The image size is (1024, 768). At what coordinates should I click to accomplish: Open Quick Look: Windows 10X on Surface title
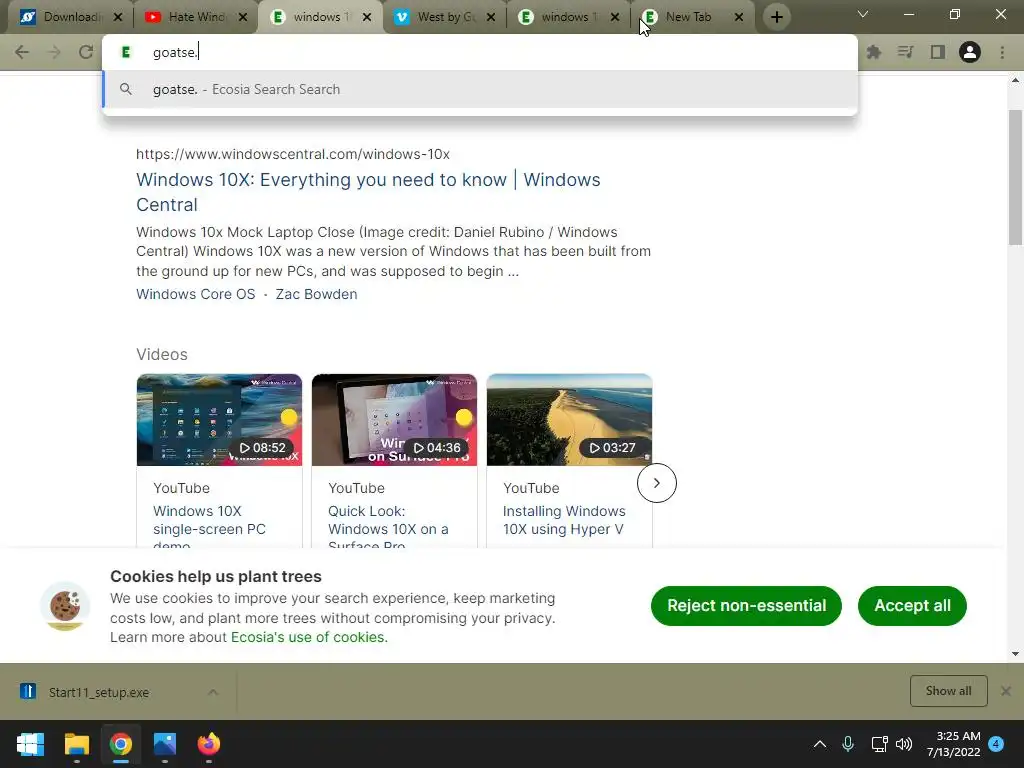[388, 527]
